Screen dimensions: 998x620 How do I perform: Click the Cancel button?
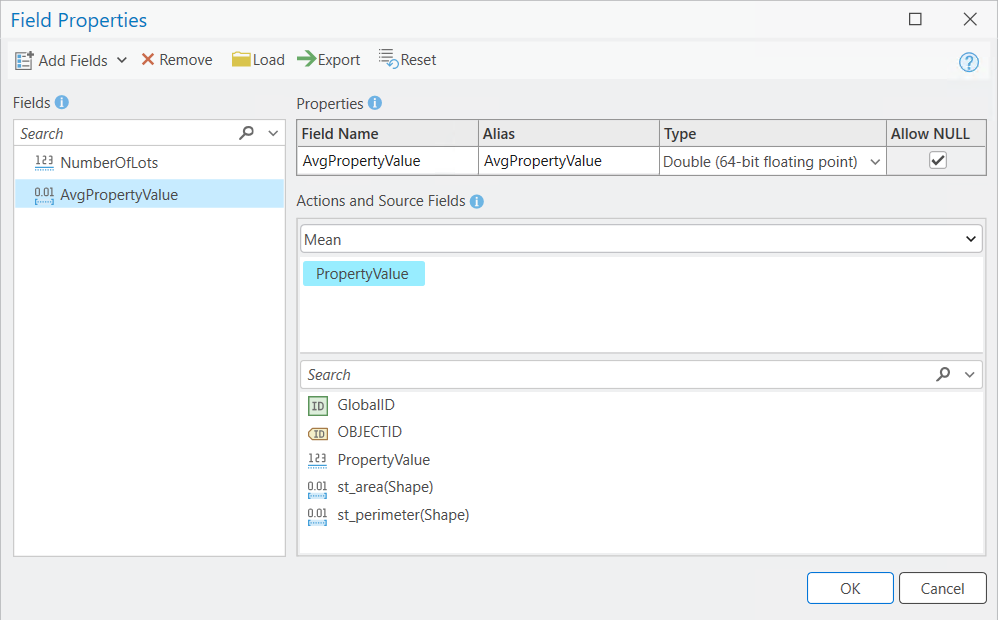coord(942,588)
